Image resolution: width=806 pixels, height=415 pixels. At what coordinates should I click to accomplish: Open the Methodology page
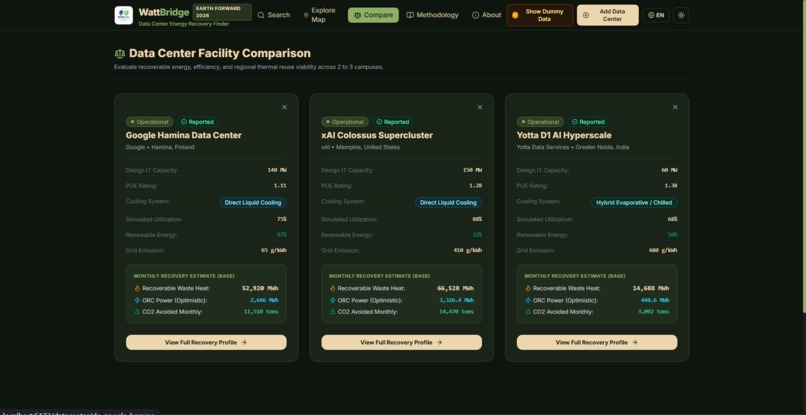point(432,15)
